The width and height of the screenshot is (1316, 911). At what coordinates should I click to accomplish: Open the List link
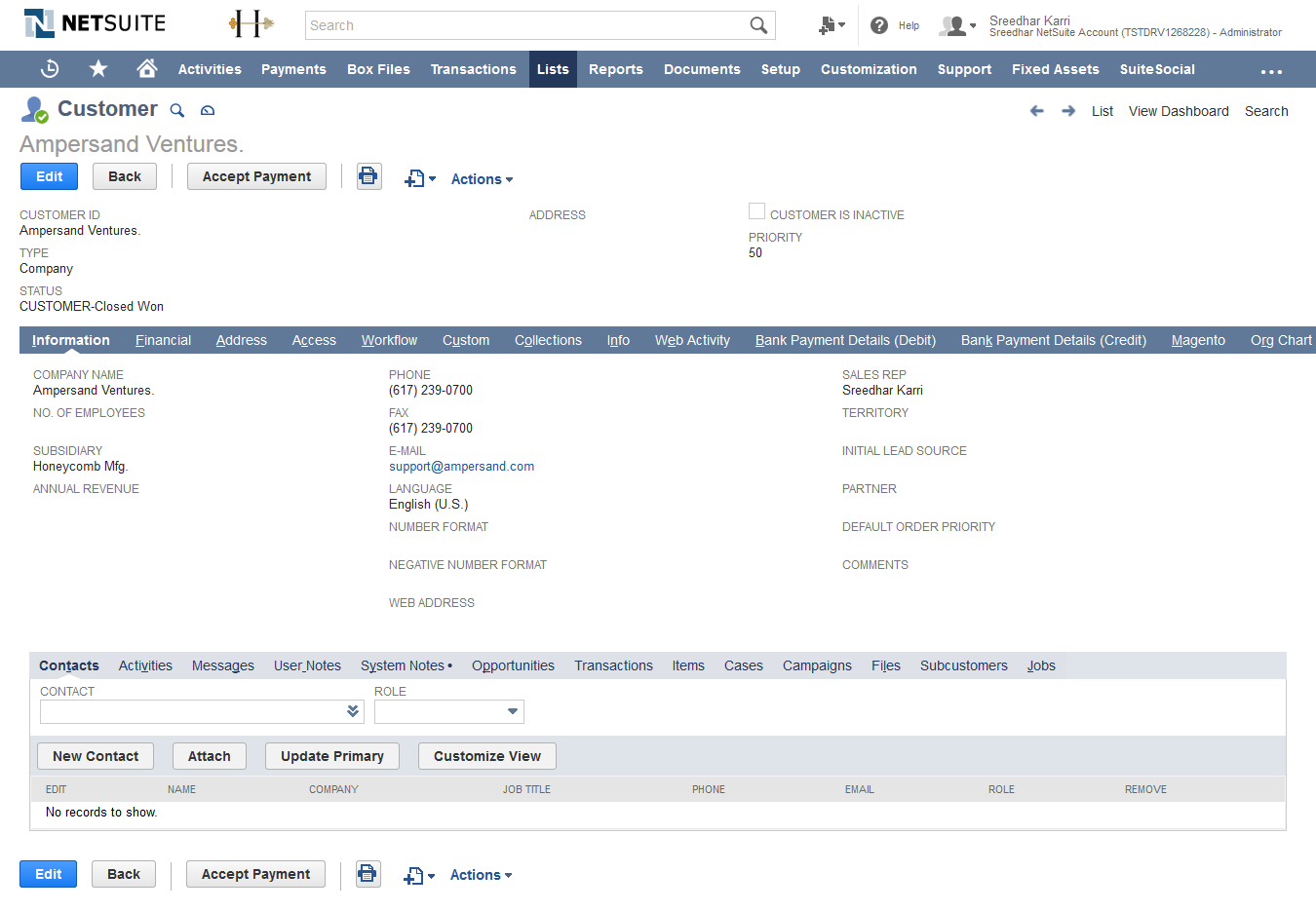point(1103,111)
